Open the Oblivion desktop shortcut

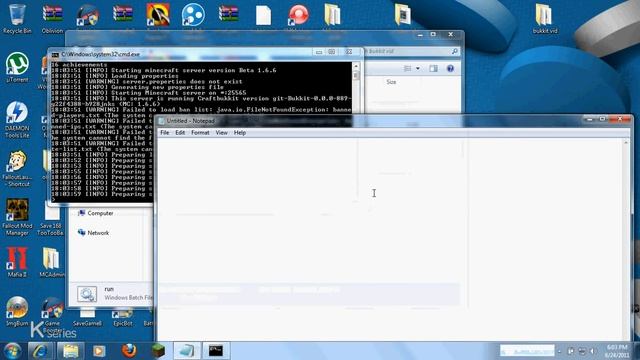click(52, 19)
